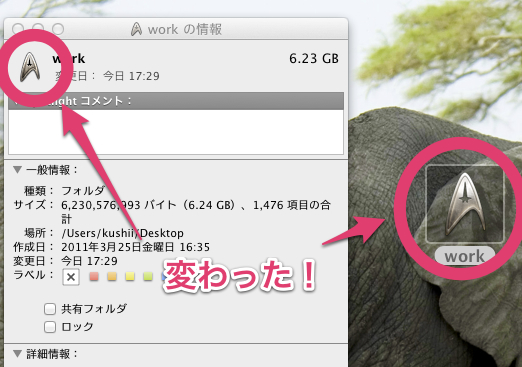Select the no-label X button
This screenshot has height=367, width=522.
pyautogui.click(x=71, y=277)
